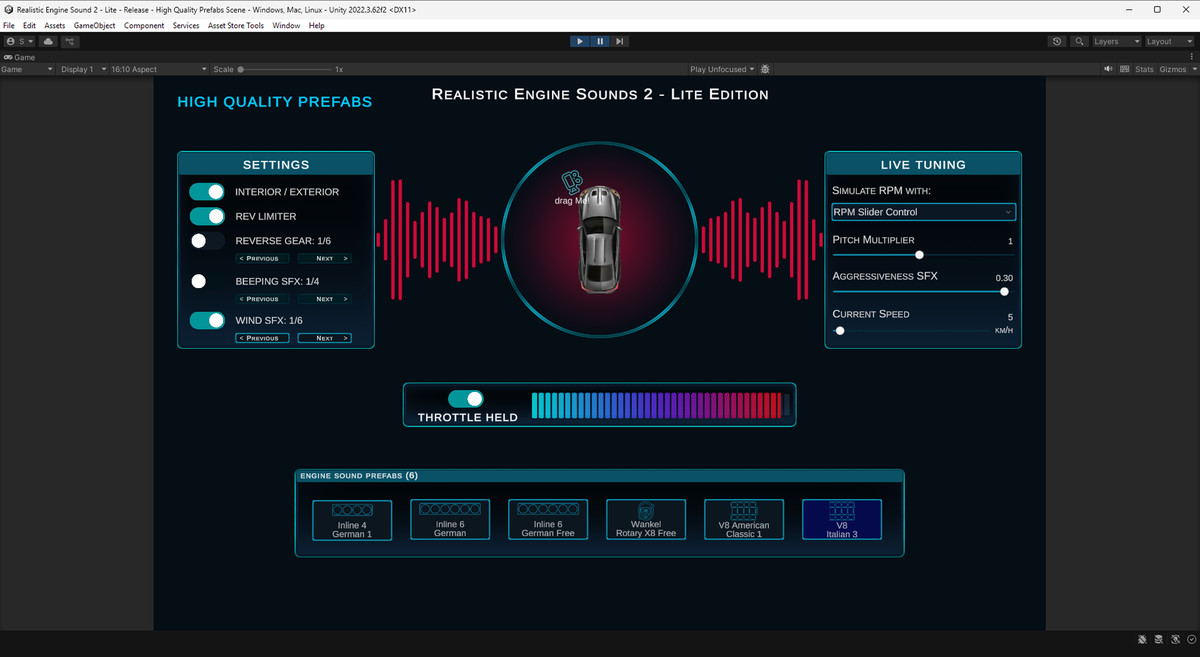Select the Inline 6 German engine prefab
Screen dimensions: 1200x657
450,520
